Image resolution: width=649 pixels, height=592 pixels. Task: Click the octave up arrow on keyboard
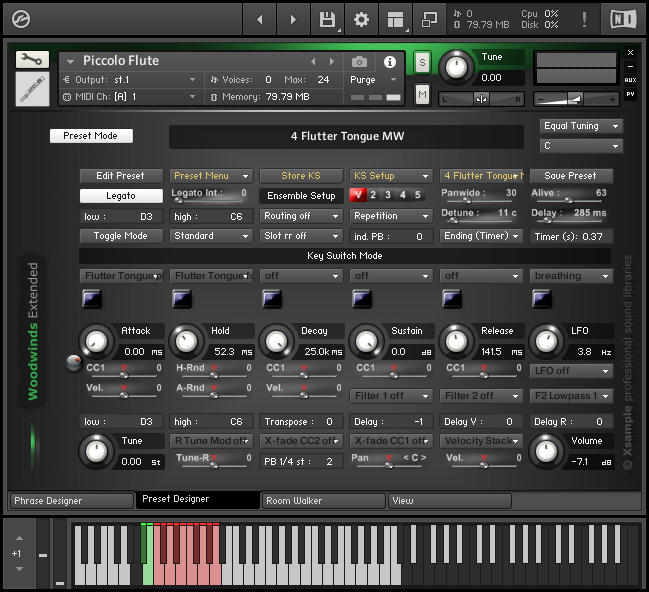point(19,538)
